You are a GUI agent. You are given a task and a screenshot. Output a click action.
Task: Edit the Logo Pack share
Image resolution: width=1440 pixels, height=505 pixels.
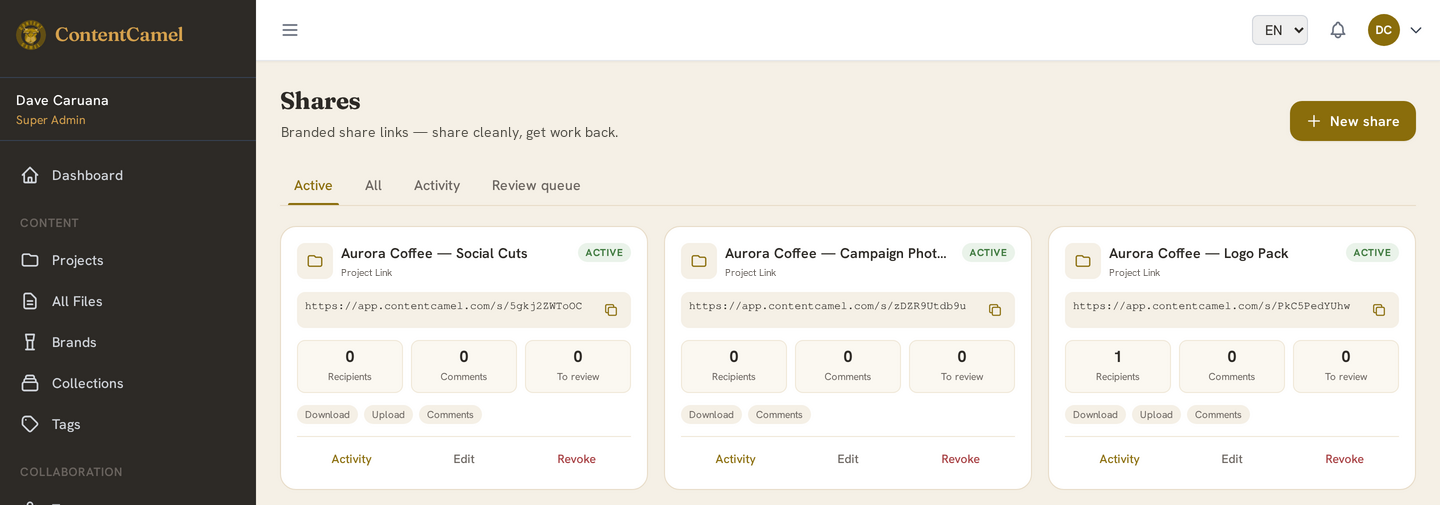tap(1232, 459)
